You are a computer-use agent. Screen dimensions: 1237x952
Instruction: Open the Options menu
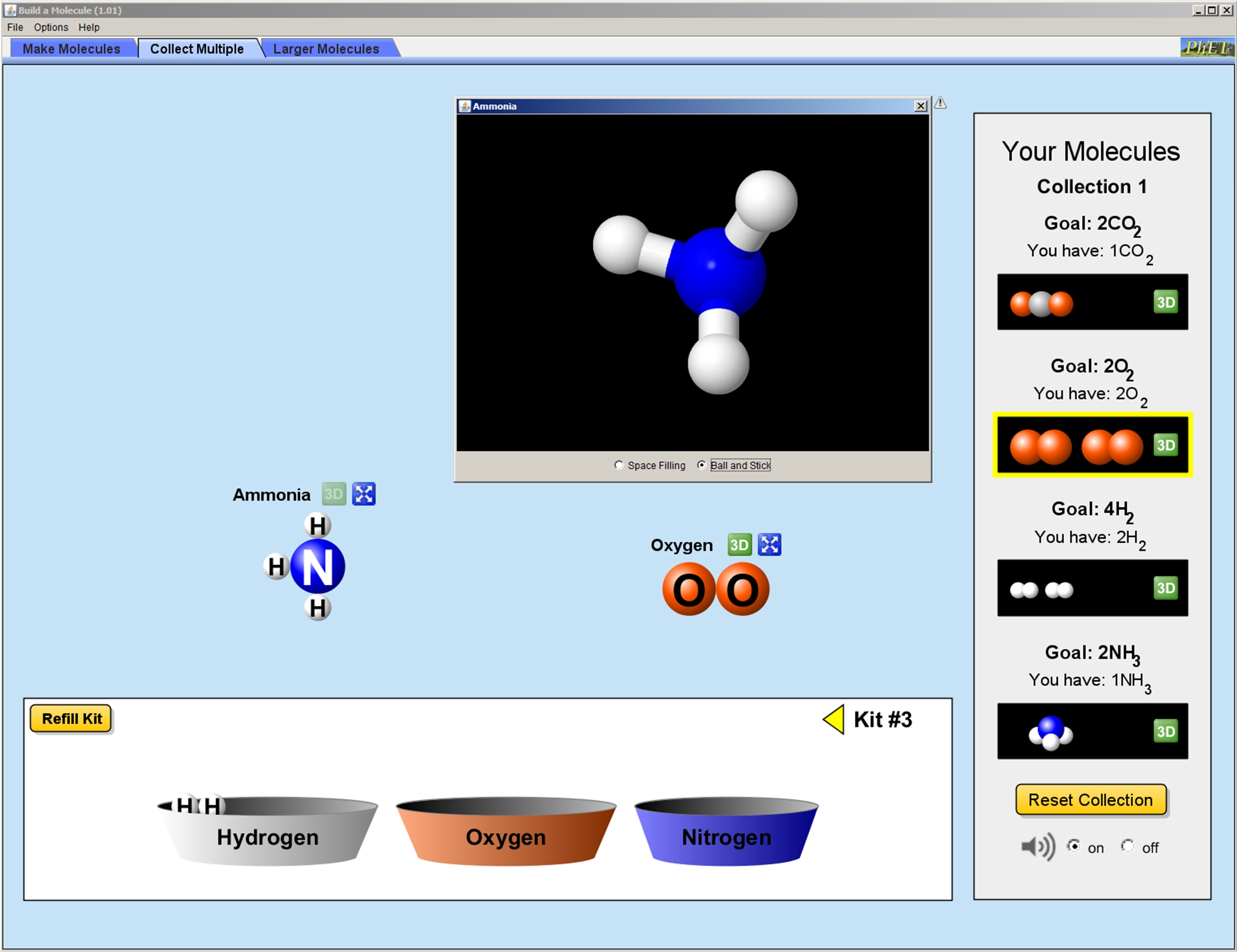coord(50,27)
